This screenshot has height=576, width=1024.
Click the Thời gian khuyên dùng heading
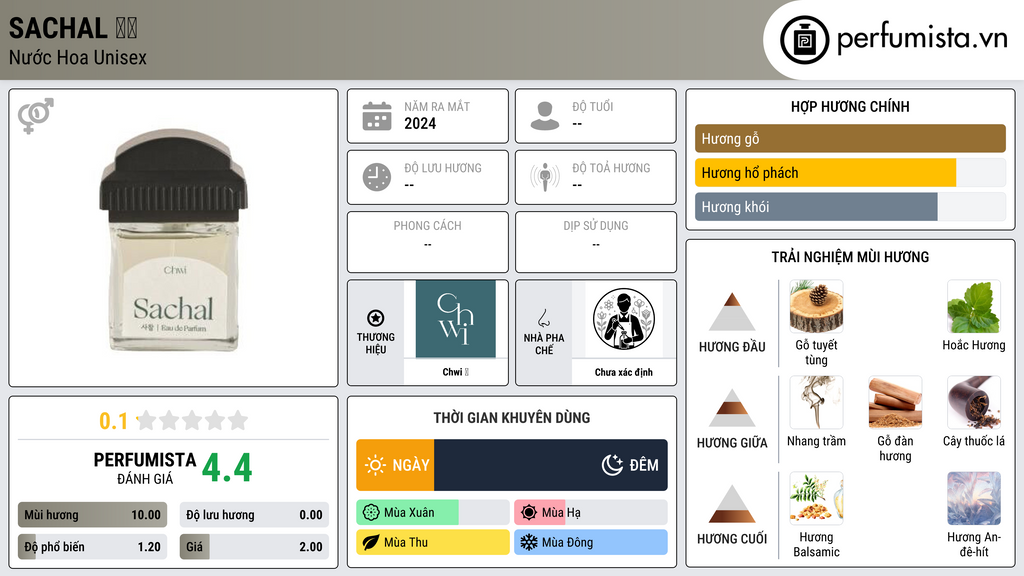[512, 418]
